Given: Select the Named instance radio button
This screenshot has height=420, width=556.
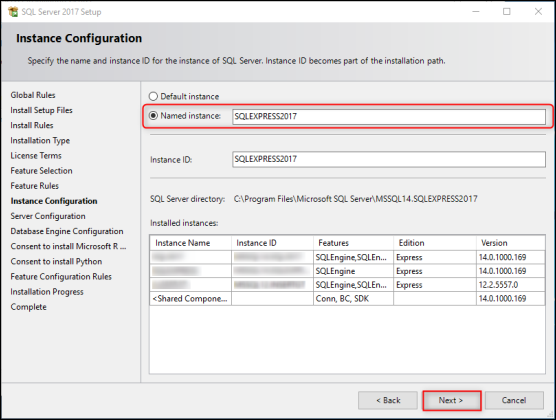Looking at the screenshot, I should [153, 116].
